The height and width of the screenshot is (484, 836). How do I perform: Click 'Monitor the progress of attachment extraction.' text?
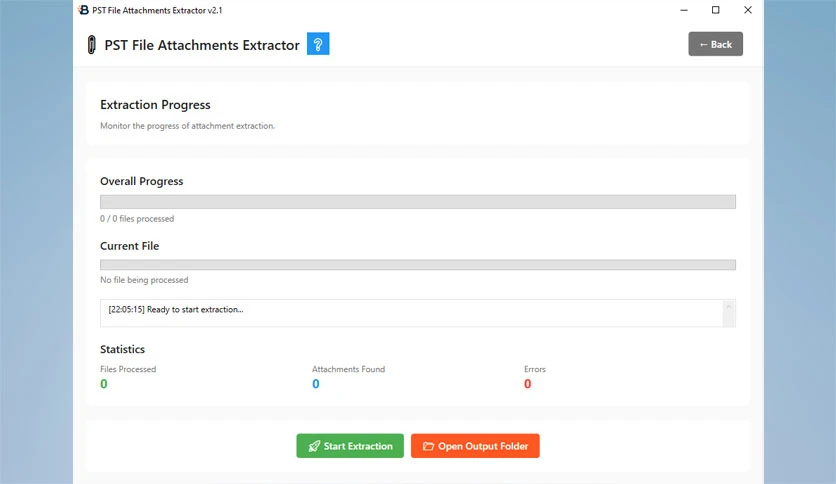tap(188, 126)
